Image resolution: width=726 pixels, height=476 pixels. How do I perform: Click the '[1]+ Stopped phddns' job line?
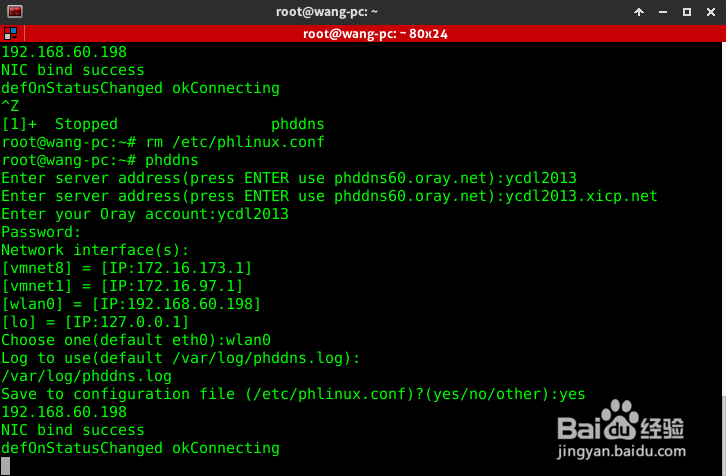tap(162, 124)
